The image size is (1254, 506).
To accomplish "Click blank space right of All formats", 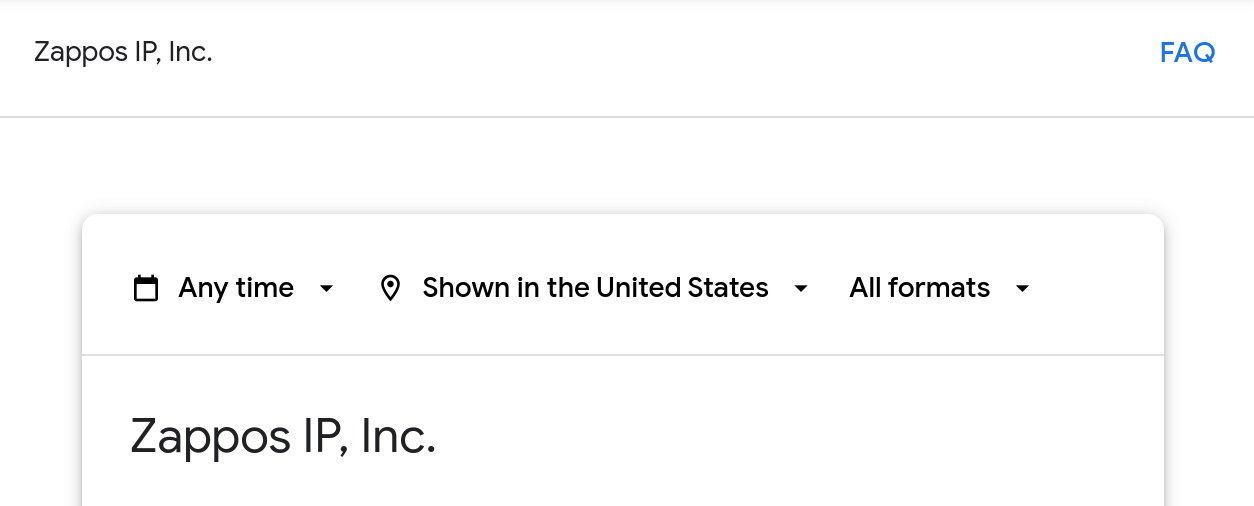I will (1095, 288).
